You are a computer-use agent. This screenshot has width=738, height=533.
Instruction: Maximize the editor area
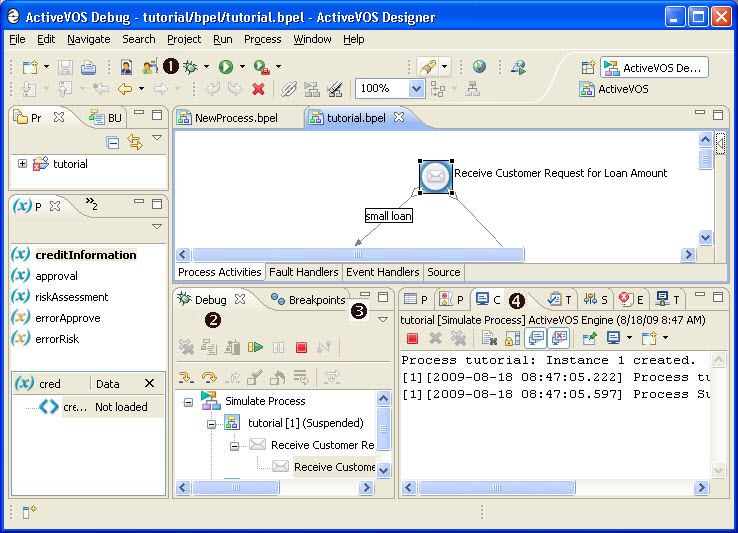718,114
